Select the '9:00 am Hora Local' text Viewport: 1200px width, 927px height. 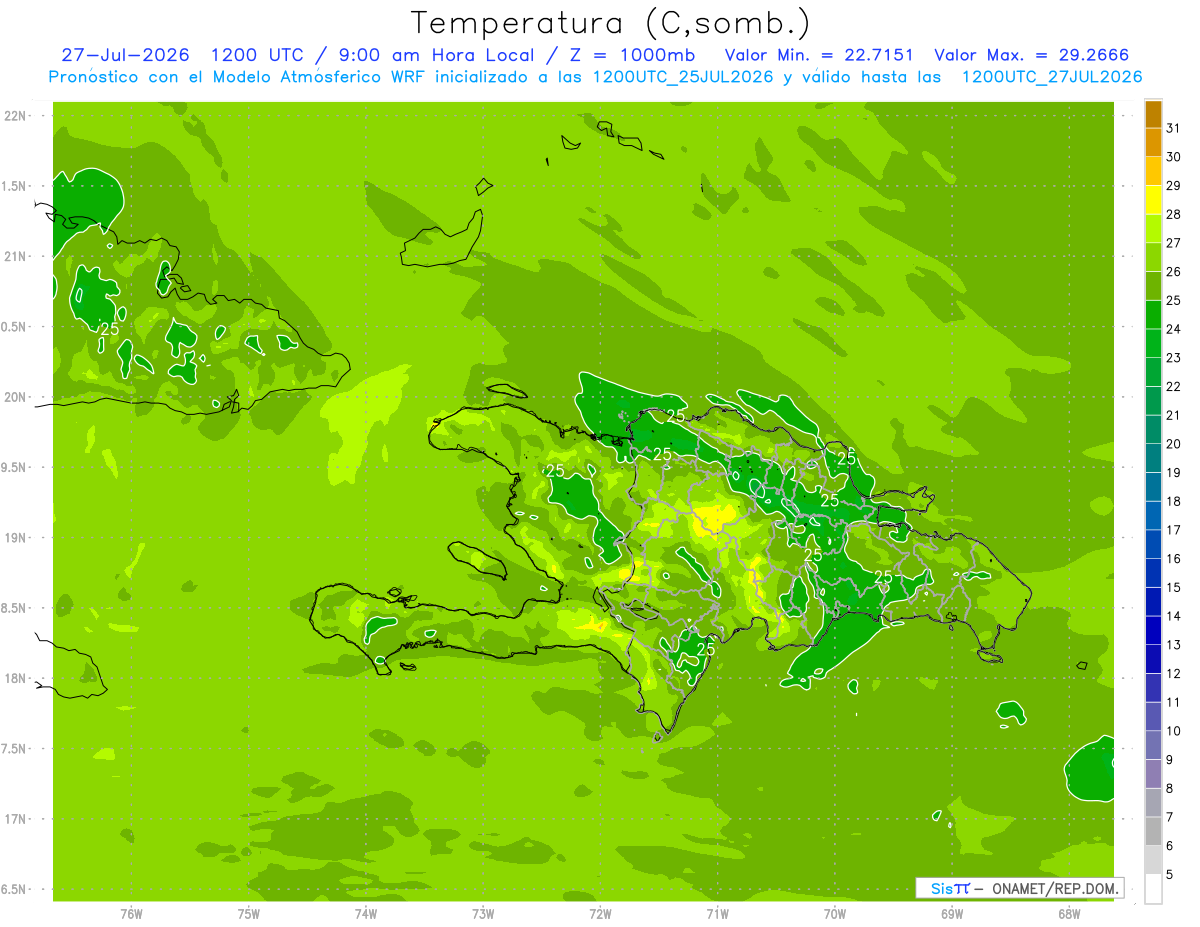coord(438,55)
